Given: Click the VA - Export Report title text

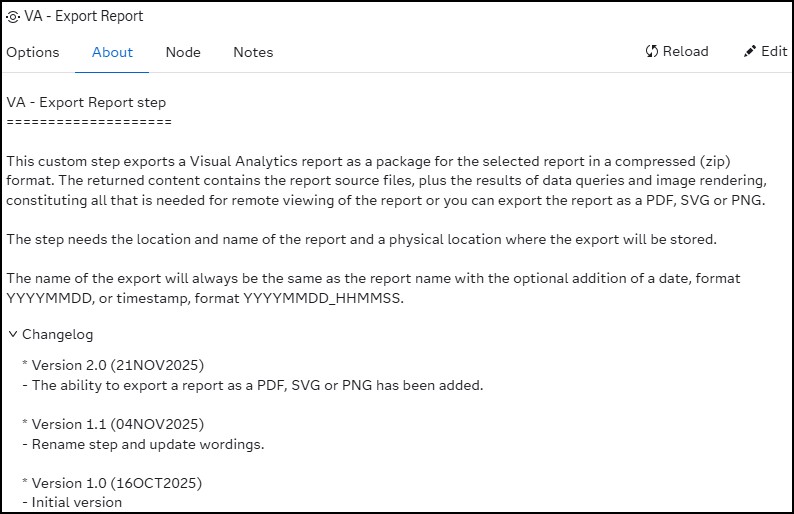Looking at the screenshot, I should (x=84, y=16).
